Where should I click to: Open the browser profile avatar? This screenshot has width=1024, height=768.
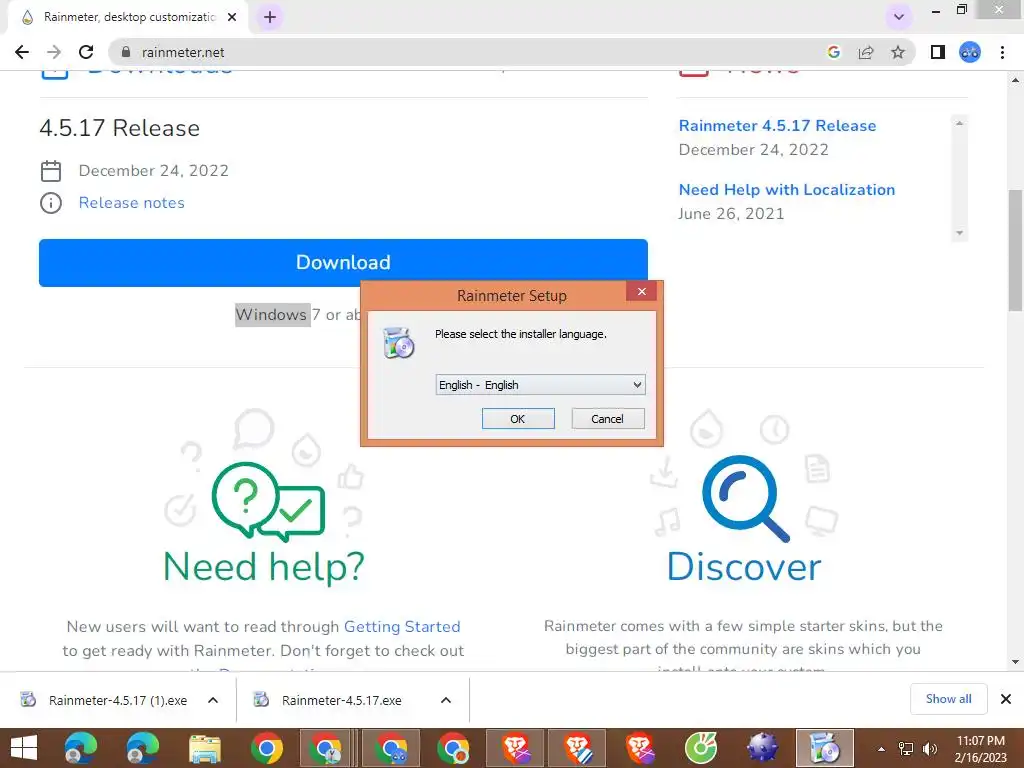tap(970, 52)
